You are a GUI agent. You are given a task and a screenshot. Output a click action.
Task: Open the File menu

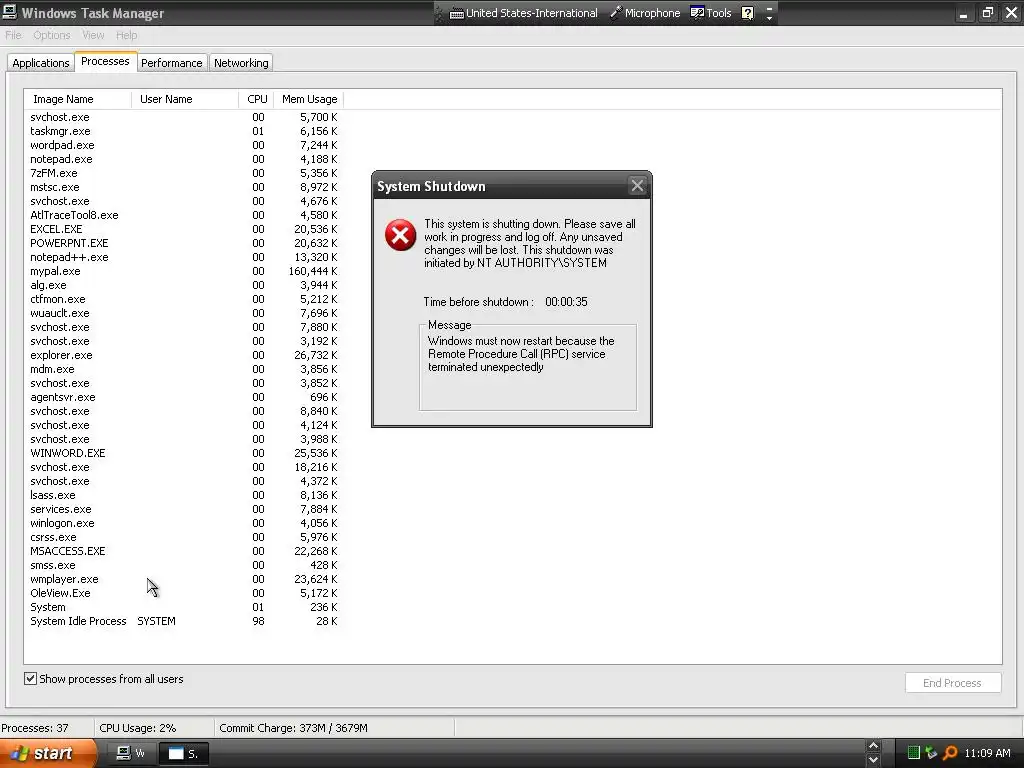tap(13, 35)
